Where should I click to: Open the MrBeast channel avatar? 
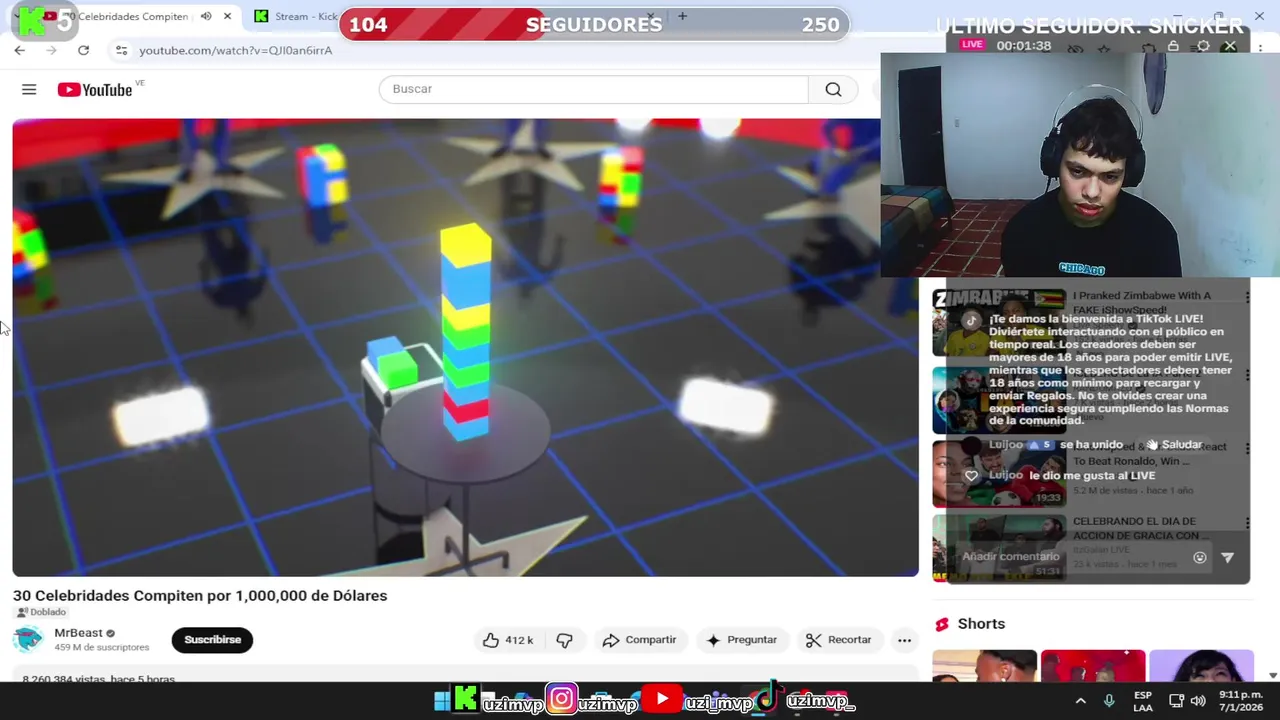(x=28, y=639)
